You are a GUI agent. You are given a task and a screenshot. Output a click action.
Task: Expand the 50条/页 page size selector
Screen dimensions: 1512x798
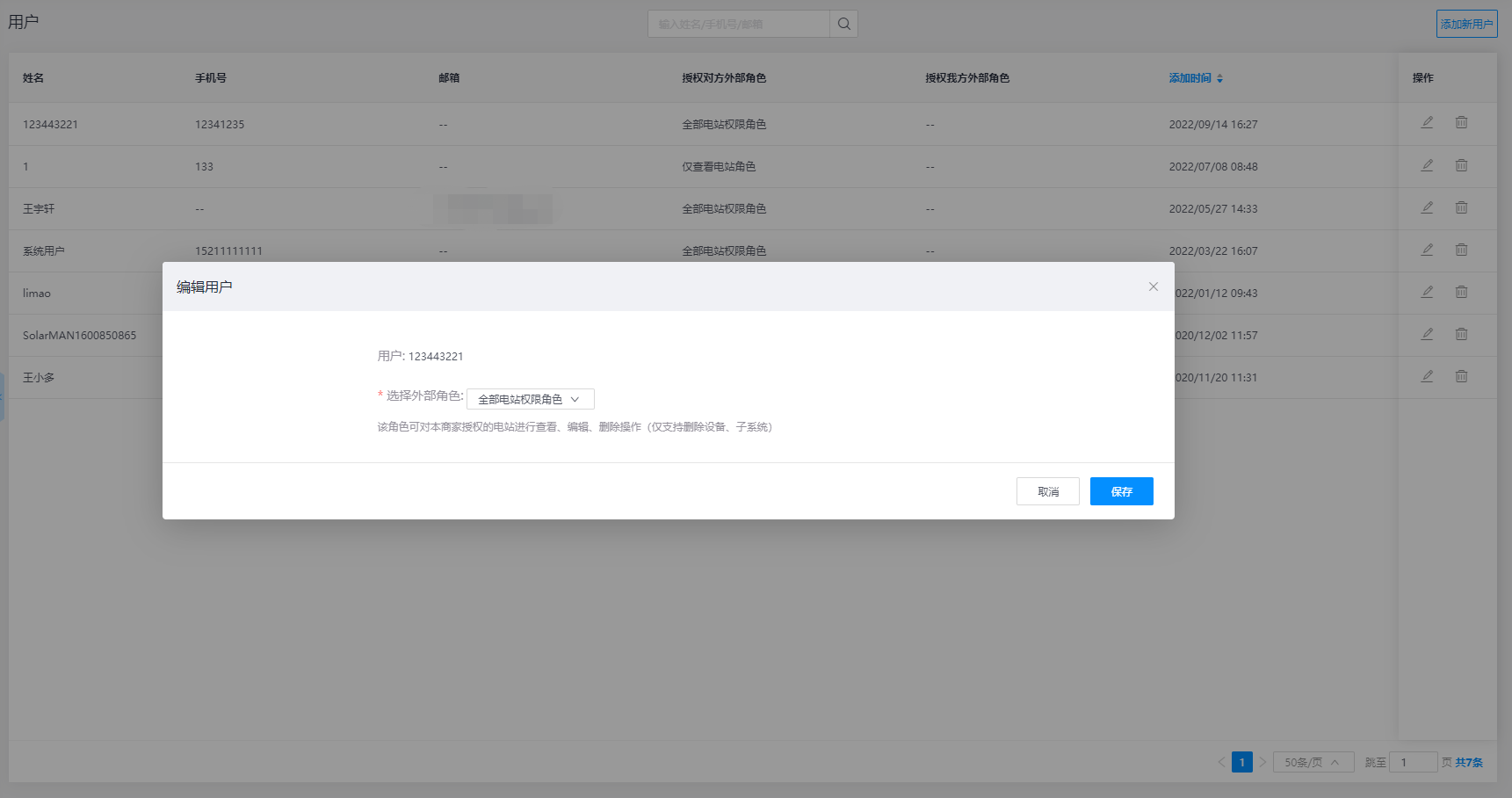(1313, 762)
